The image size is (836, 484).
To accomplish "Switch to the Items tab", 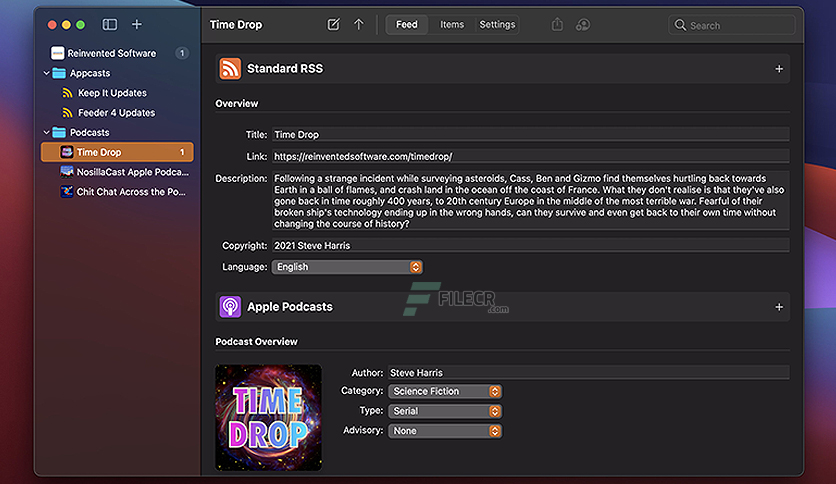I will tap(452, 25).
